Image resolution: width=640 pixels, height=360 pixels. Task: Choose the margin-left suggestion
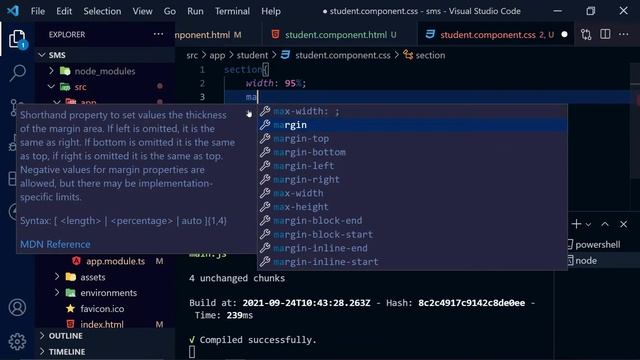[412, 166]
